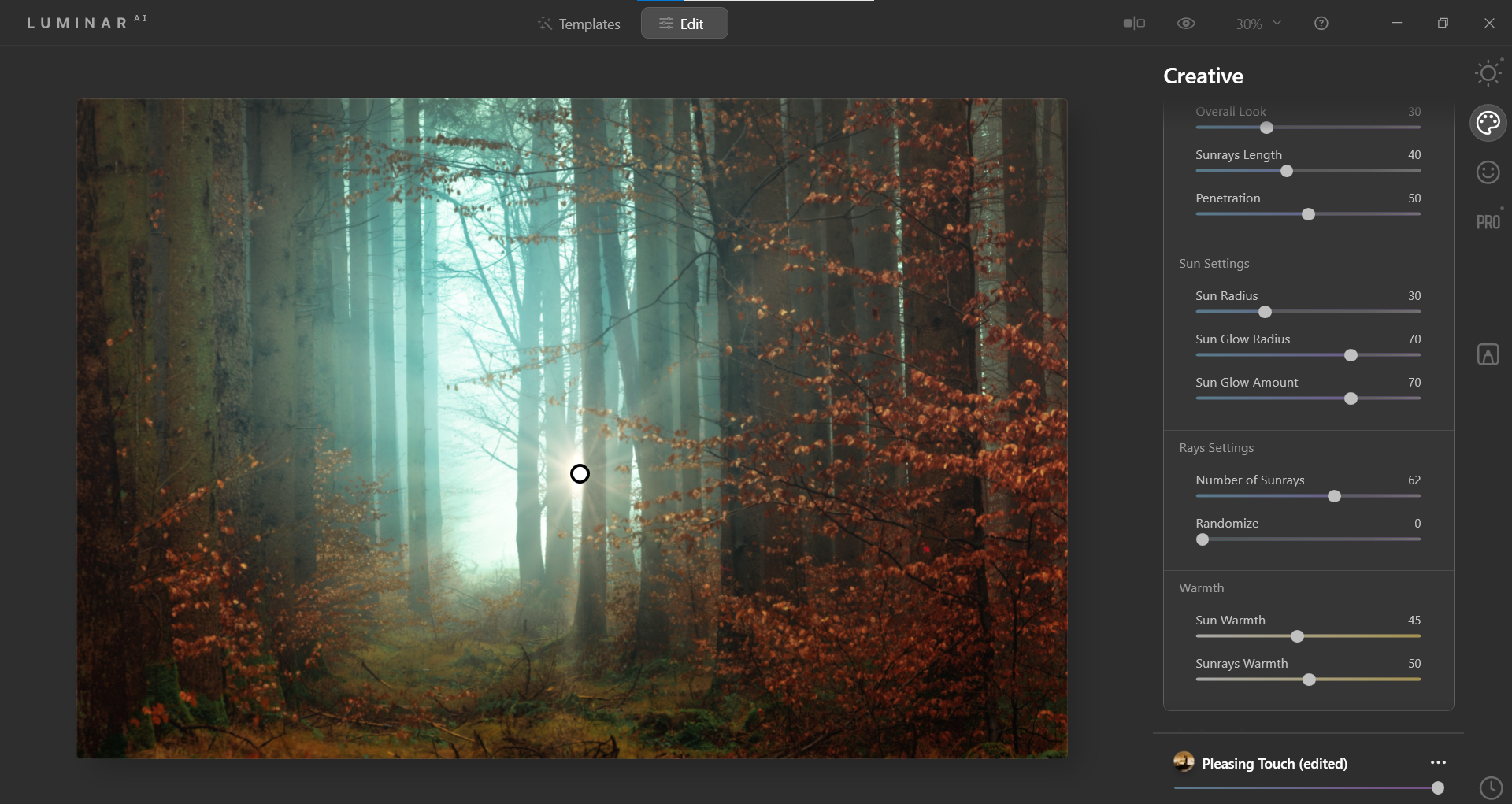This screenshot has width=1512, height=804.
Task: Open the Portrait tools smiley icon
Action: 1488,172
